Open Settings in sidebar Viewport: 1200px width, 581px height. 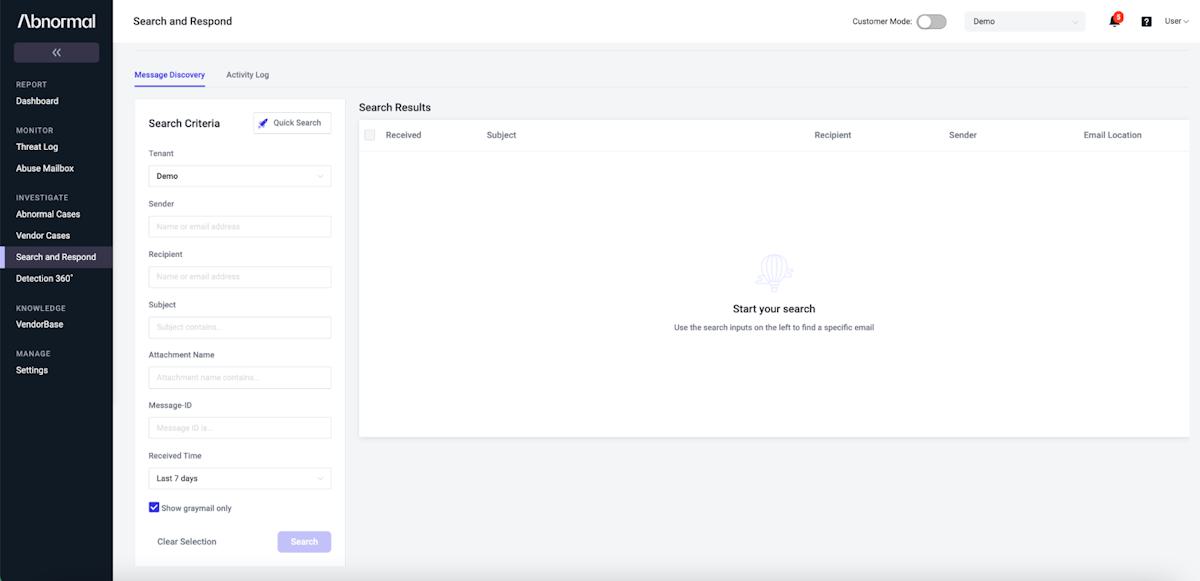tap(32, 370)
